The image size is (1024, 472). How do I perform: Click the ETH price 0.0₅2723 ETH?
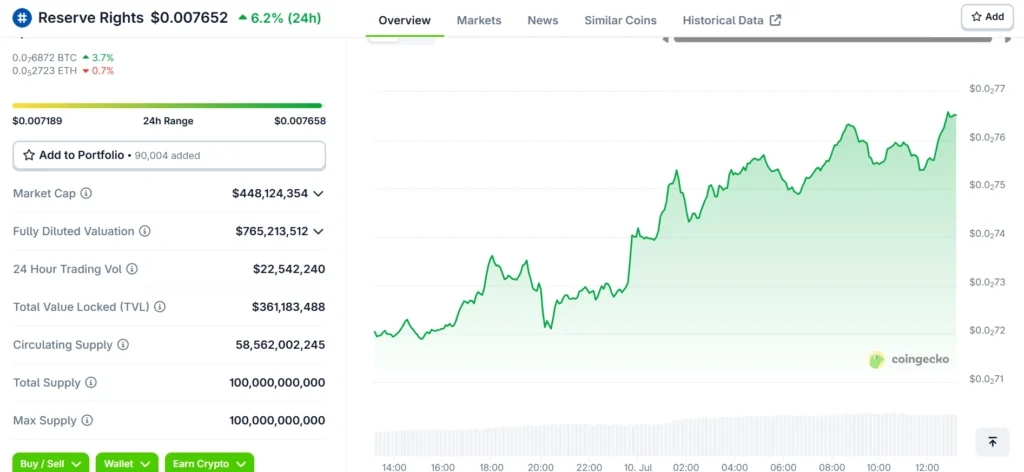click(44, 71)
